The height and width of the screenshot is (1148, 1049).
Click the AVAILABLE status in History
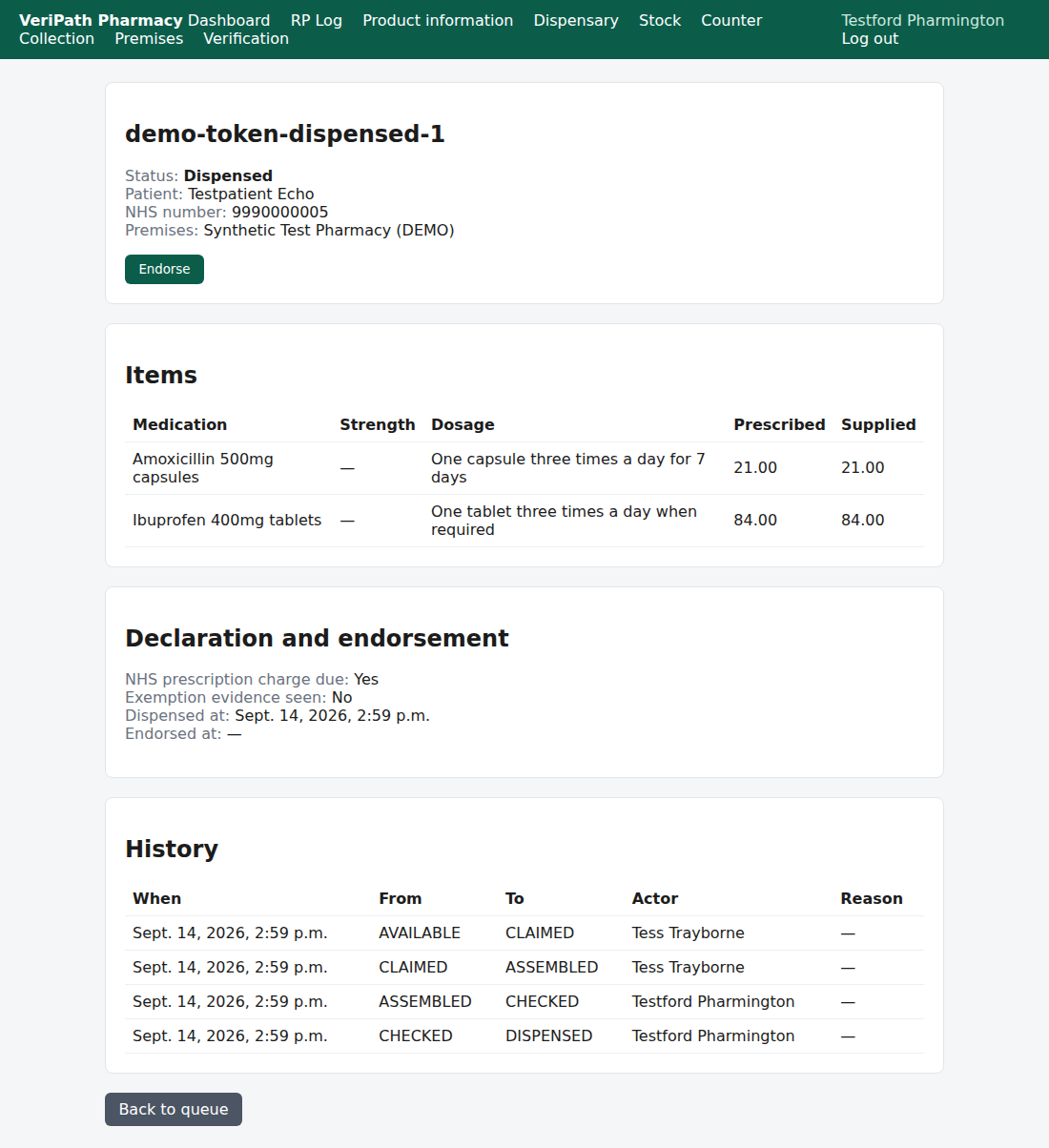click(x=420, y=933)
